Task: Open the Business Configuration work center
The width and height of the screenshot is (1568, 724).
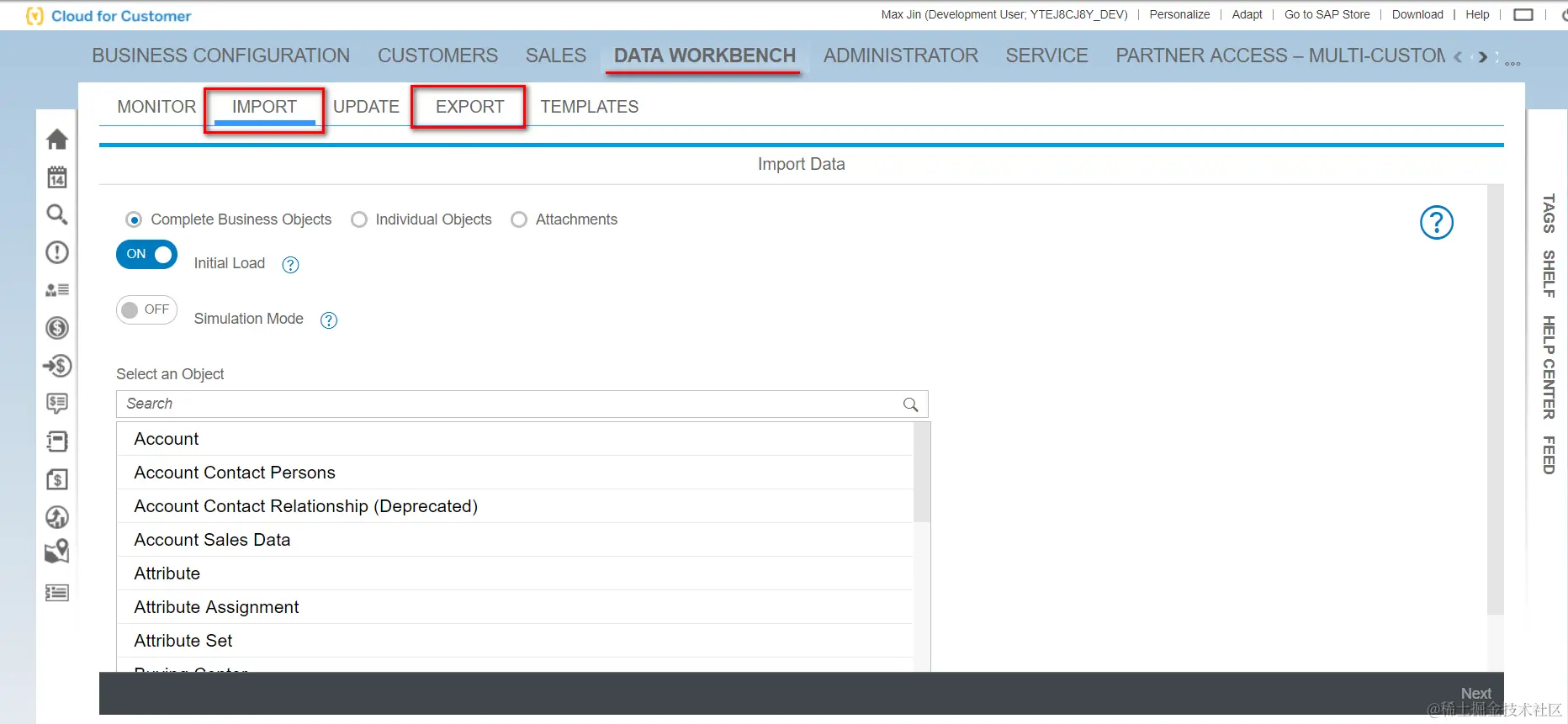Action: [221, 55]
